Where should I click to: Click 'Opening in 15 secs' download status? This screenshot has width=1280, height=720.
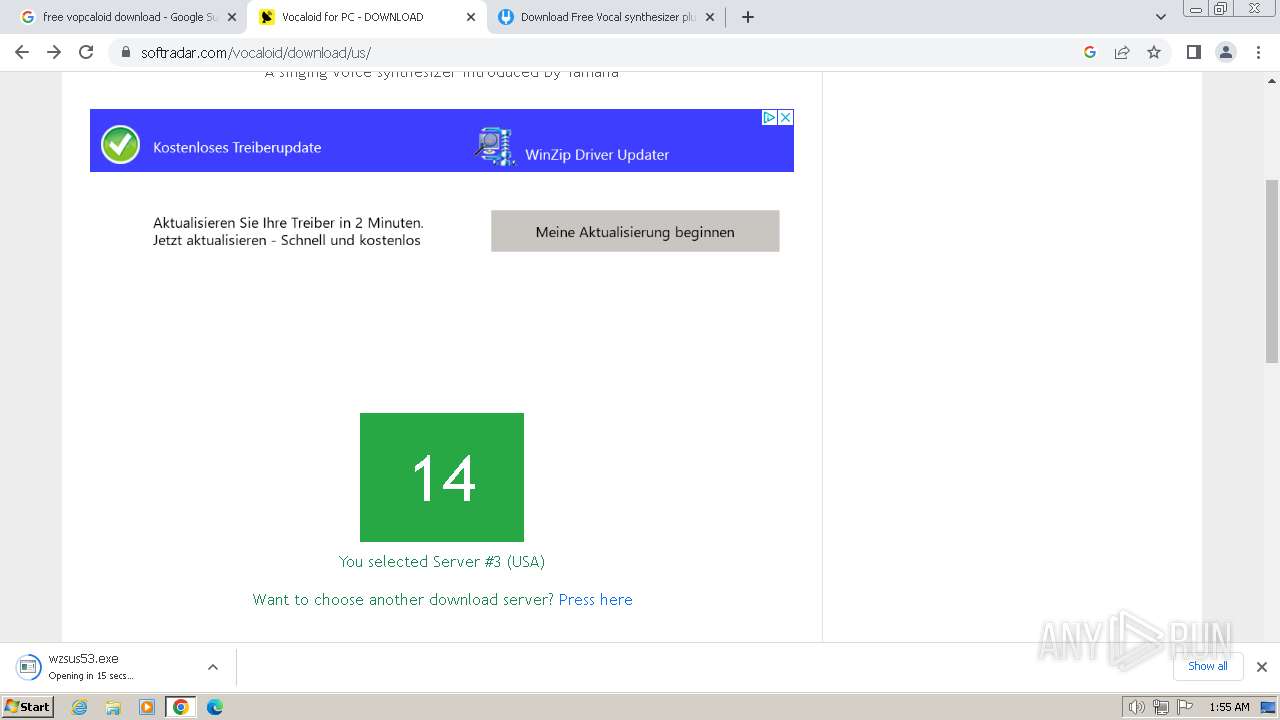[91, 676]
